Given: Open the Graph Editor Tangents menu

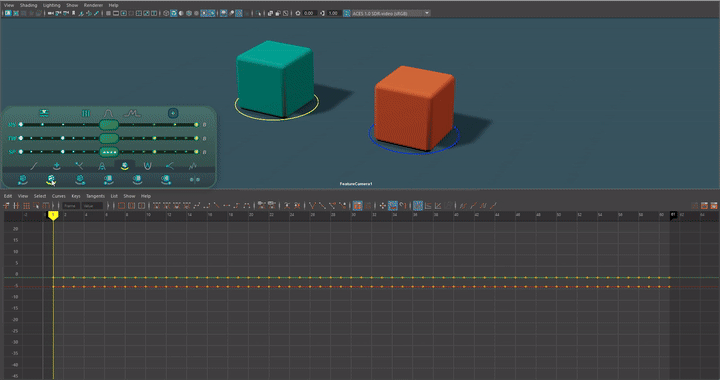Looking at the screenshot, I should pyautogui.click(x=96, y=196).
